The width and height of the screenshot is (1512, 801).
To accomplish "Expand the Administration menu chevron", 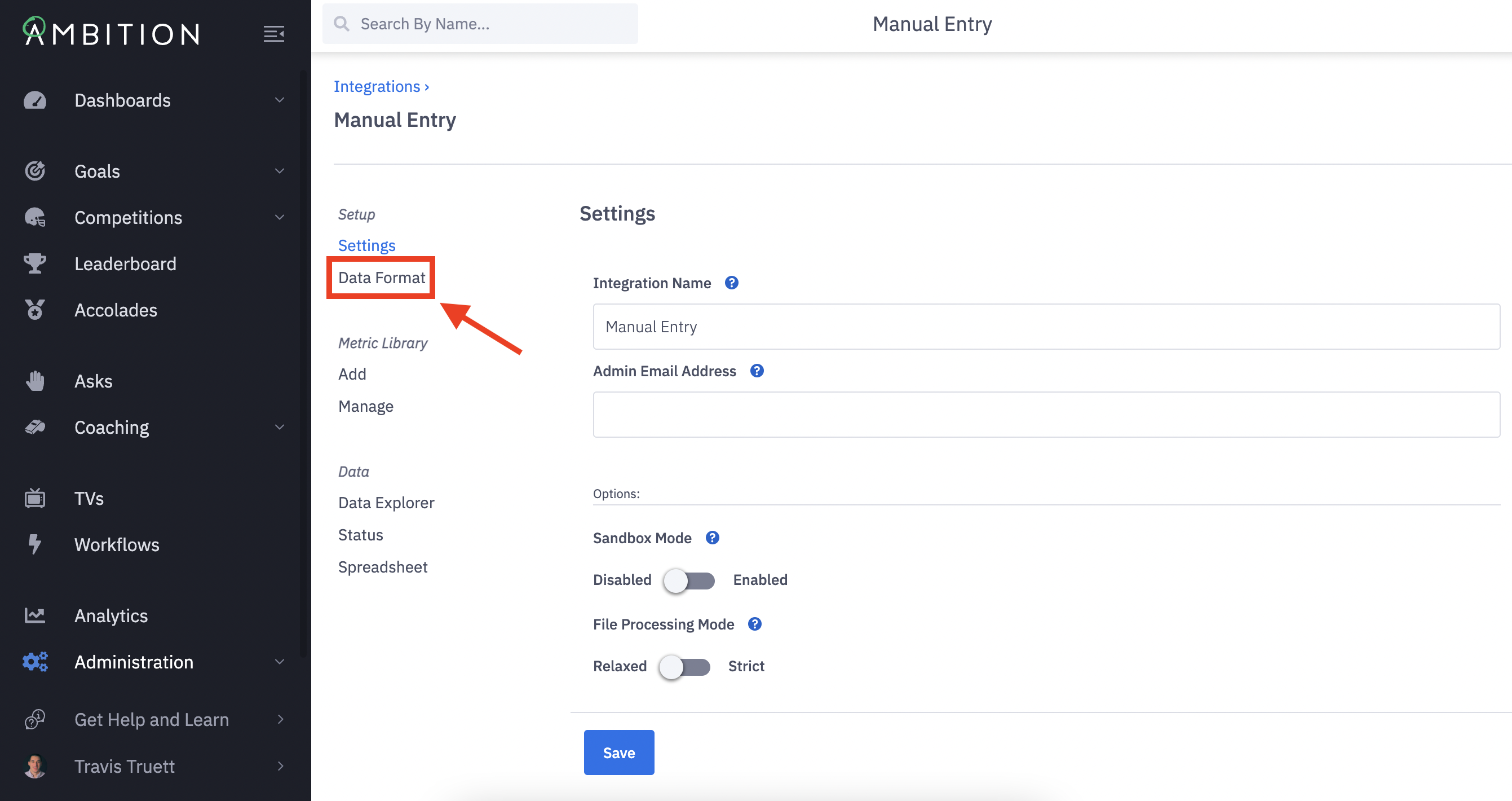I will point(280,662).
